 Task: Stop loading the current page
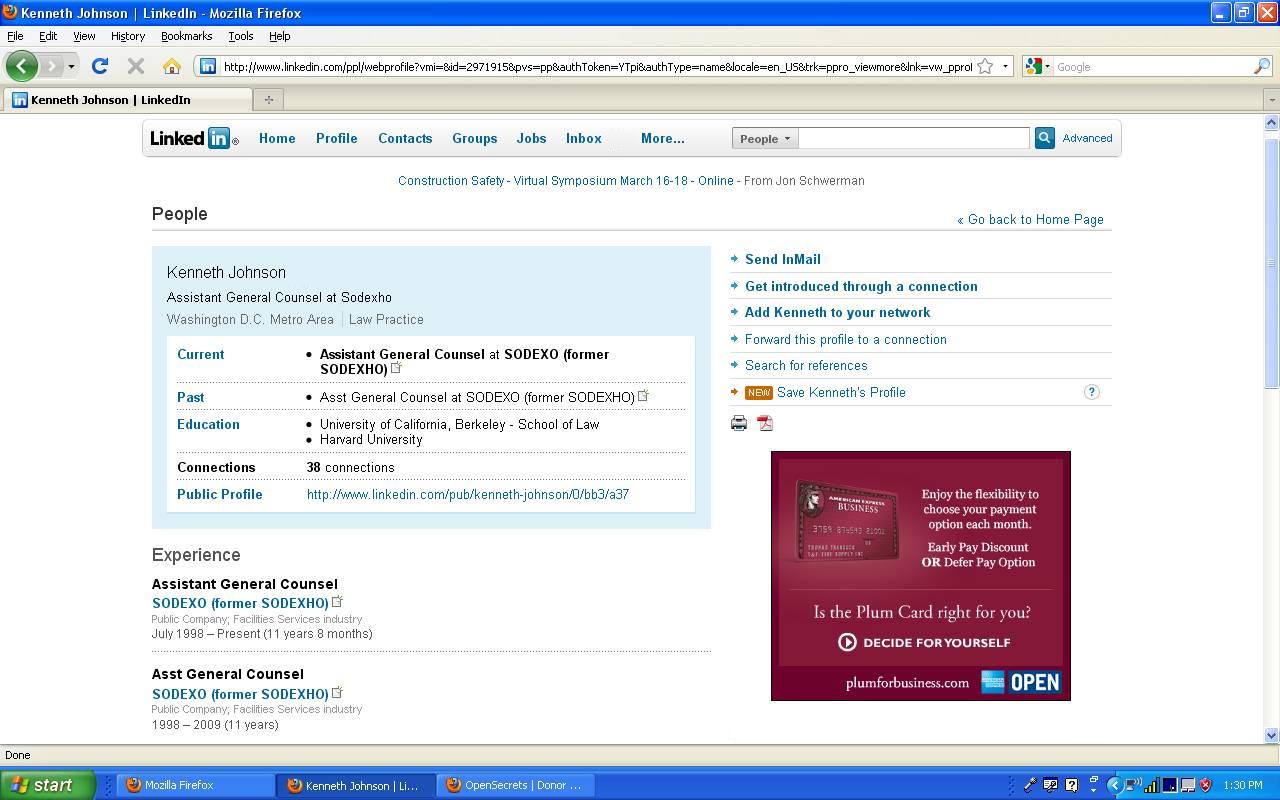point(135,66)
